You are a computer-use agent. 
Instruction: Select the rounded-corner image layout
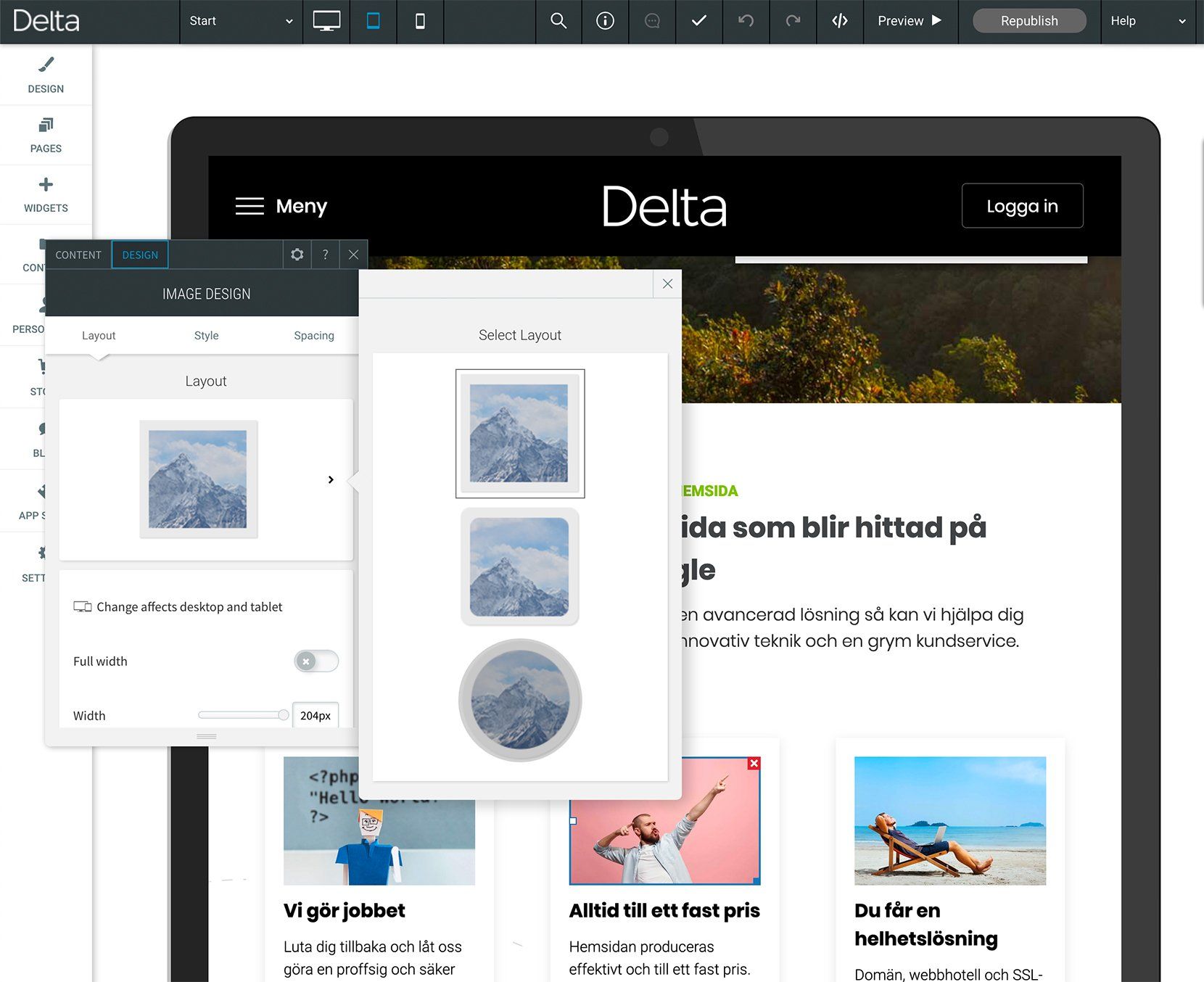(520, 566)
